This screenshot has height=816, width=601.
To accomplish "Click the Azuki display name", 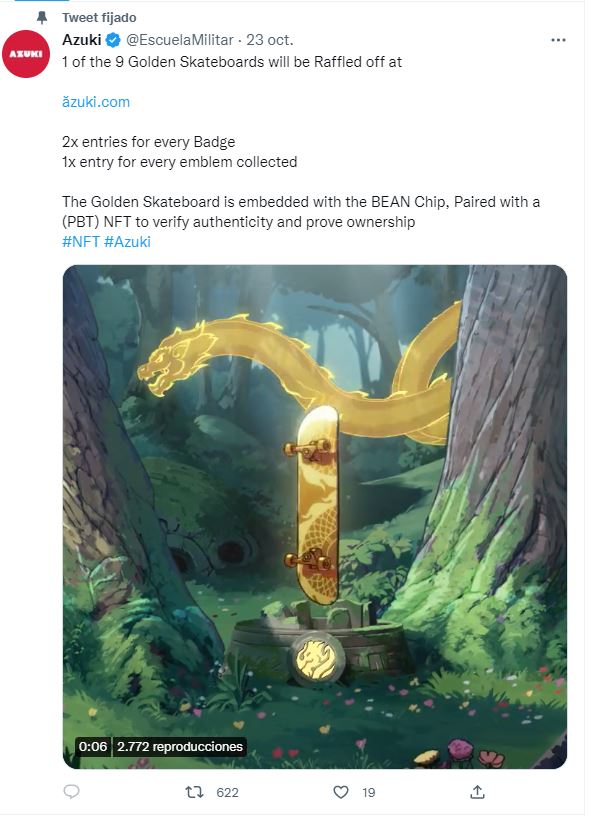I will (x=82, y=40).
